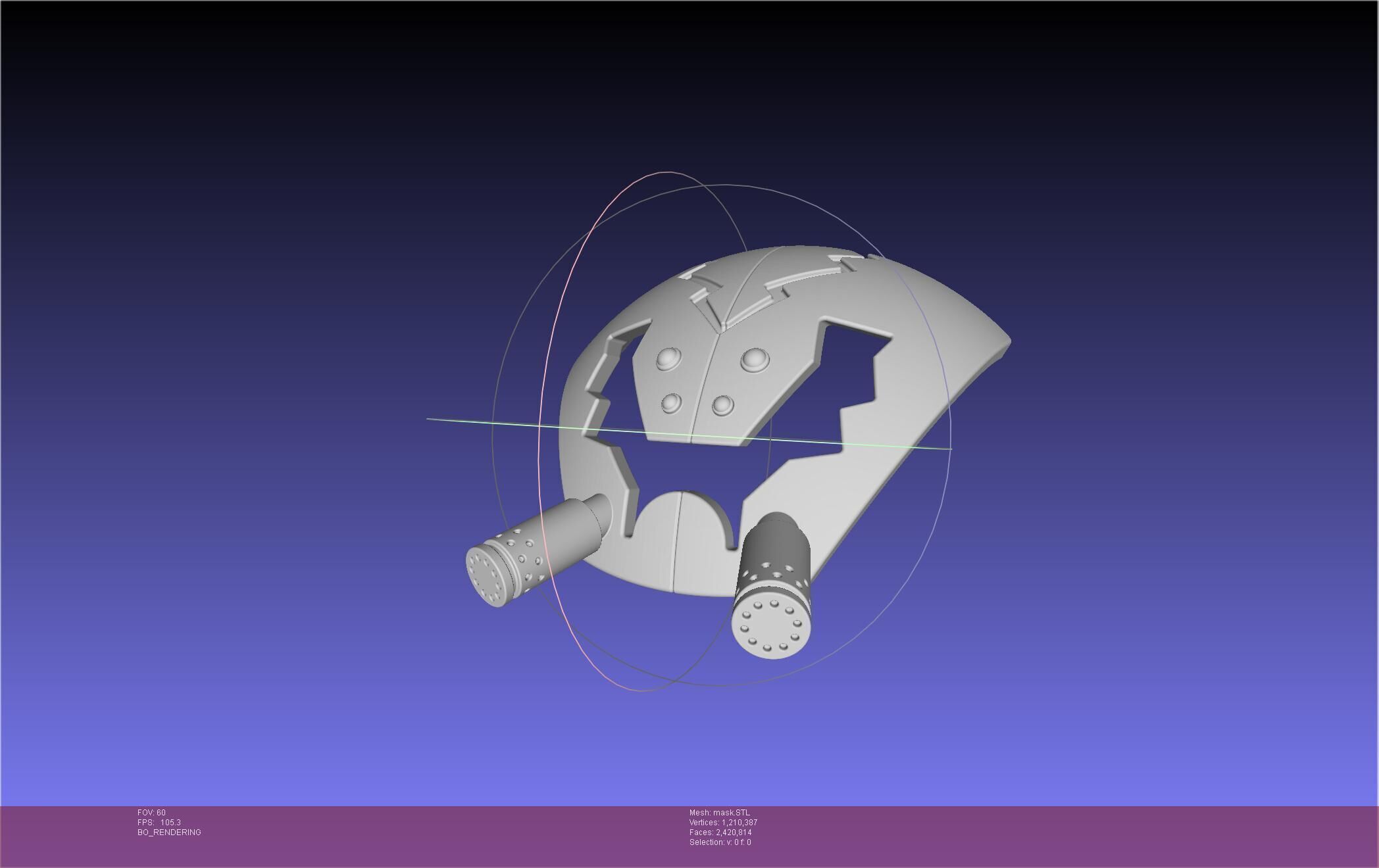Click the FPS: 105.3 readout
Viewport: 1379px width, 868px height.
[x=159, y=823]
